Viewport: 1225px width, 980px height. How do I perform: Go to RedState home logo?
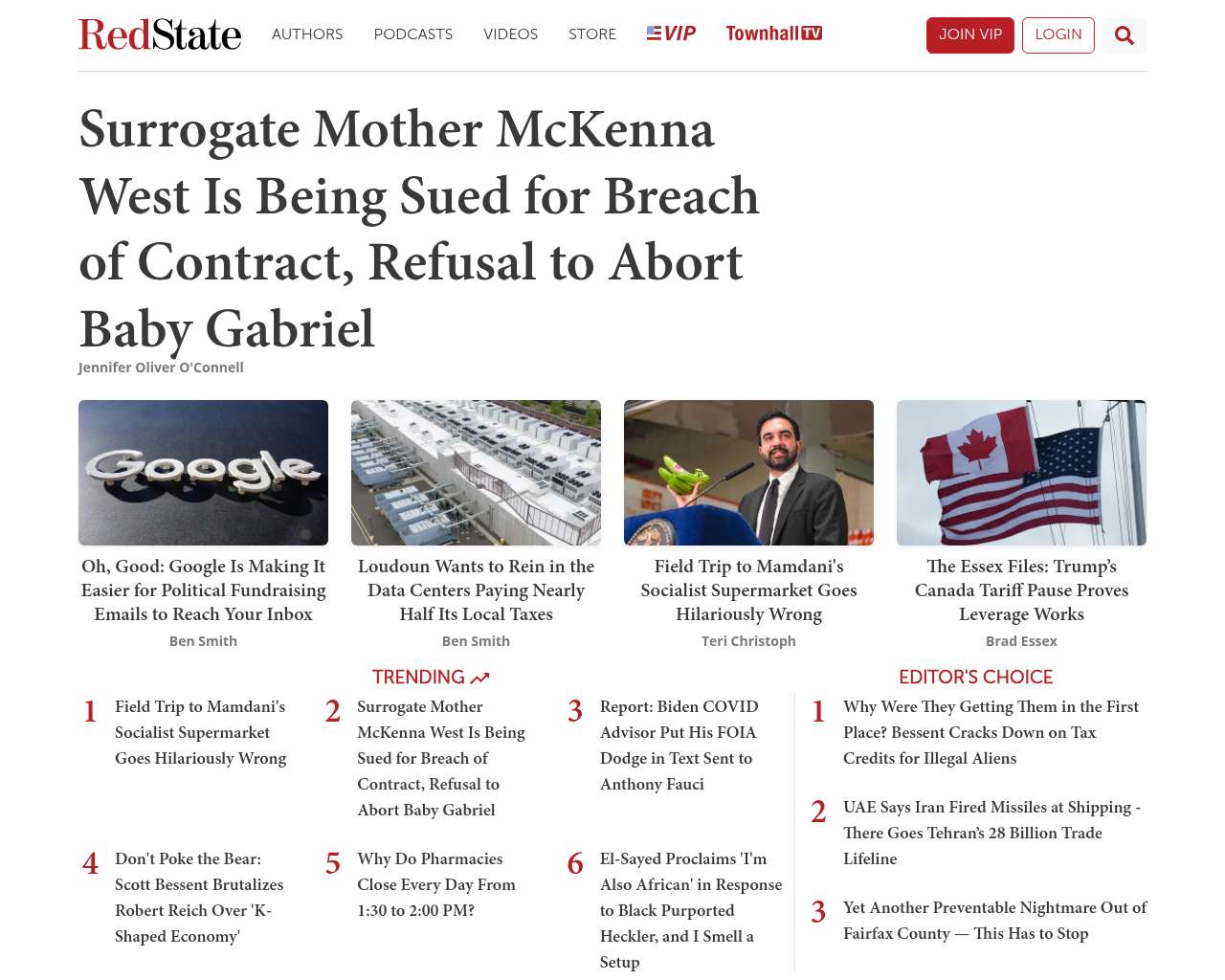[x=160, y=34]
